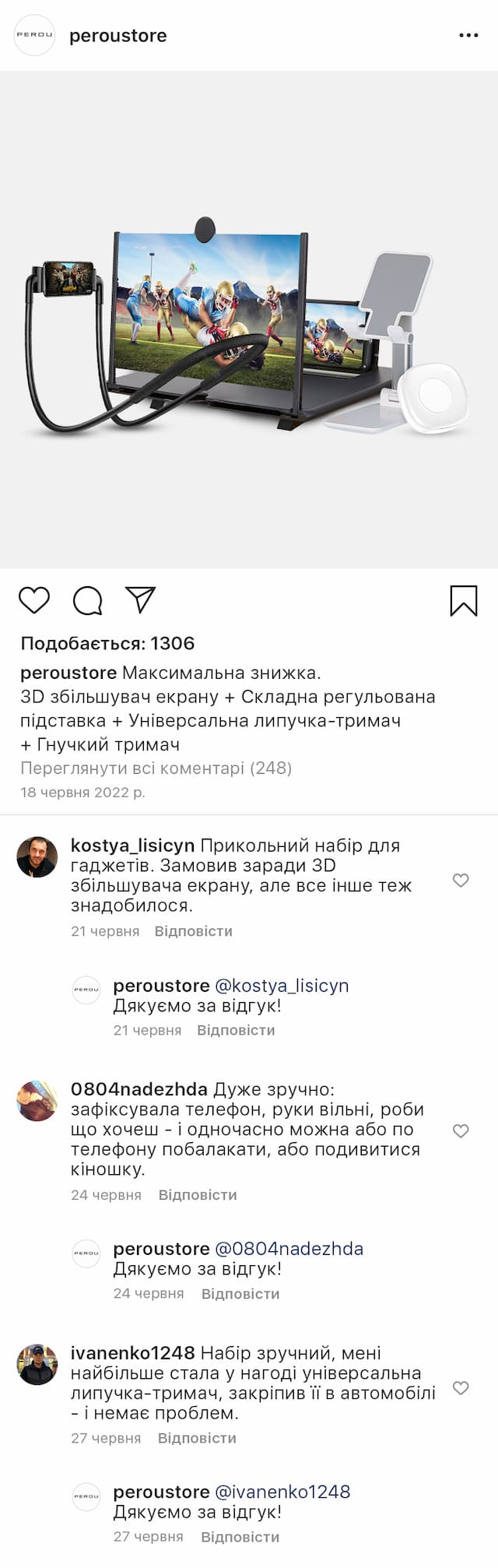Open the Perou logo avatar in header
Screen dimensions: 498x1568
(x=35, y=36)
